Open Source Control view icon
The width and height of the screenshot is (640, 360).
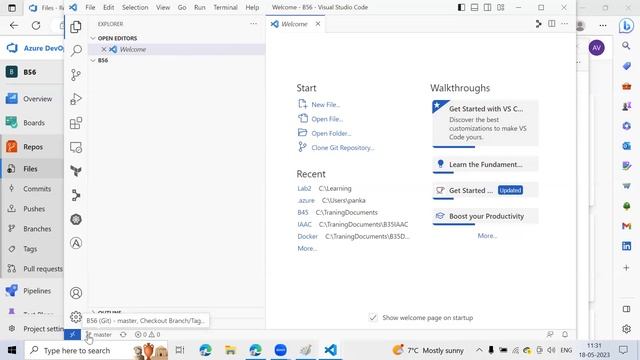76,75
